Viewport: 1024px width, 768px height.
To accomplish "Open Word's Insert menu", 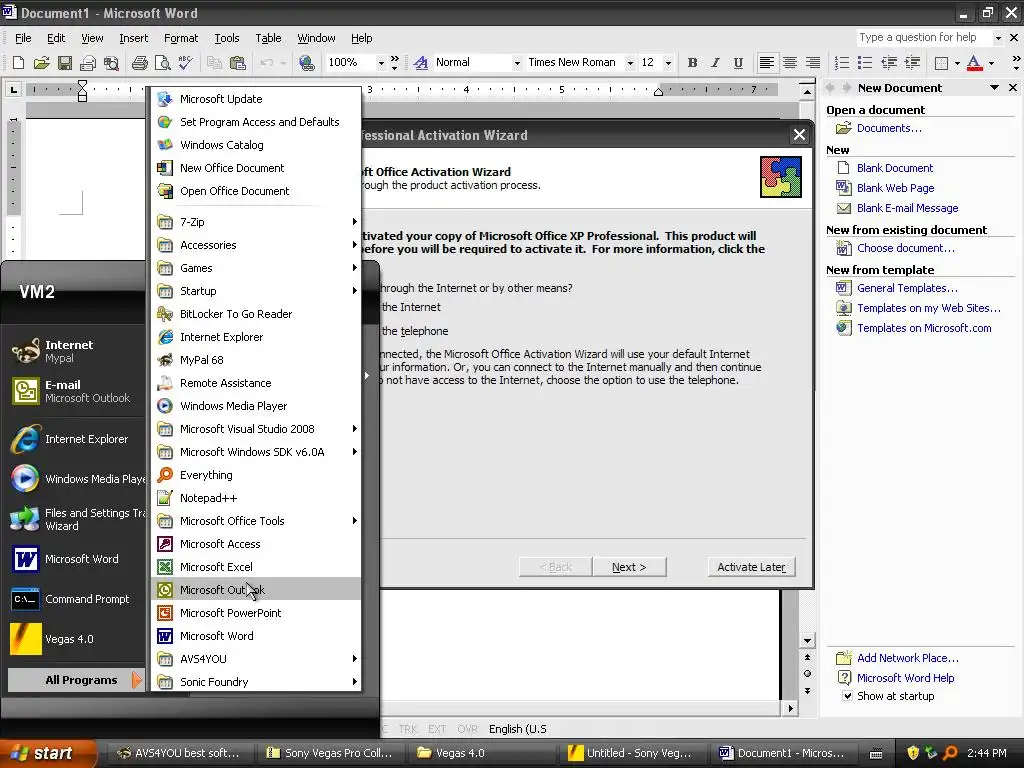I will pyautogui.click(x=133, y=39).
